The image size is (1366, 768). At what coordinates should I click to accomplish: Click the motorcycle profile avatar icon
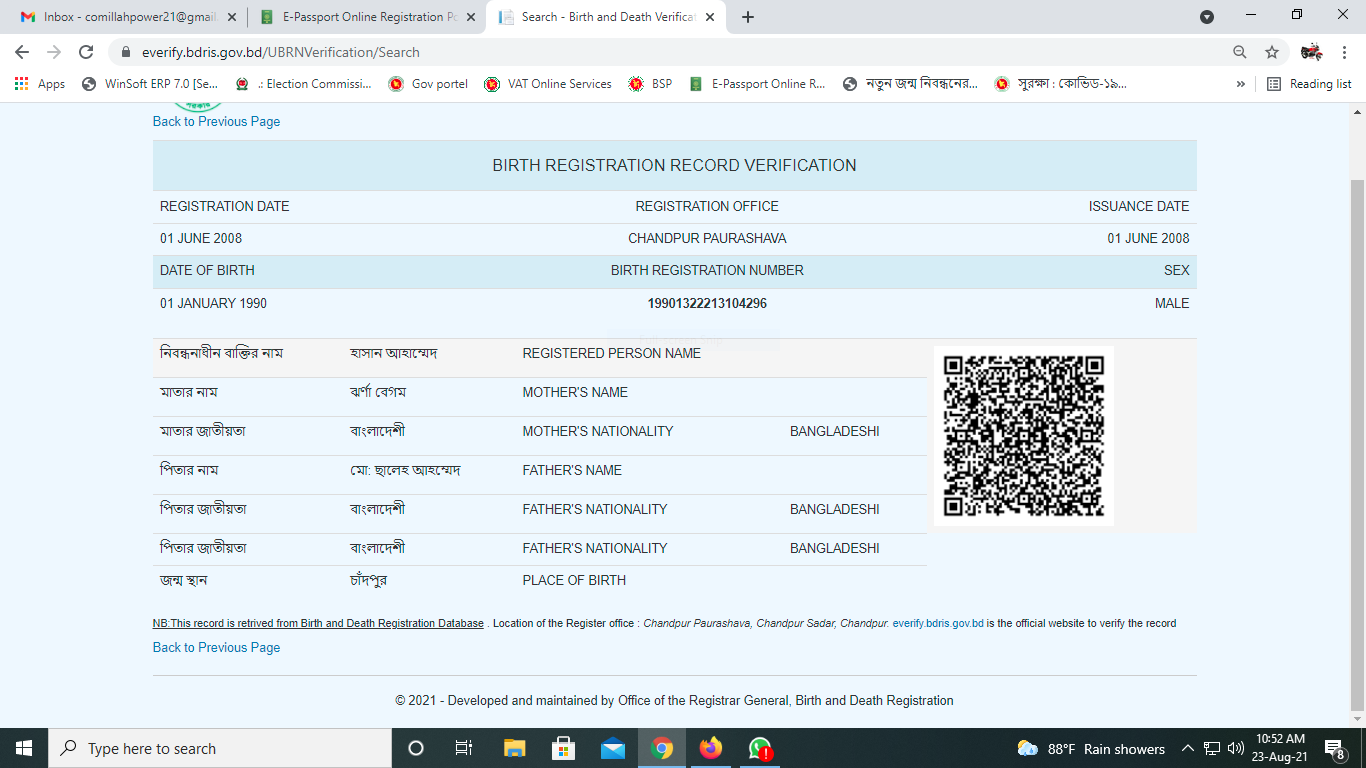[1311, 52]
